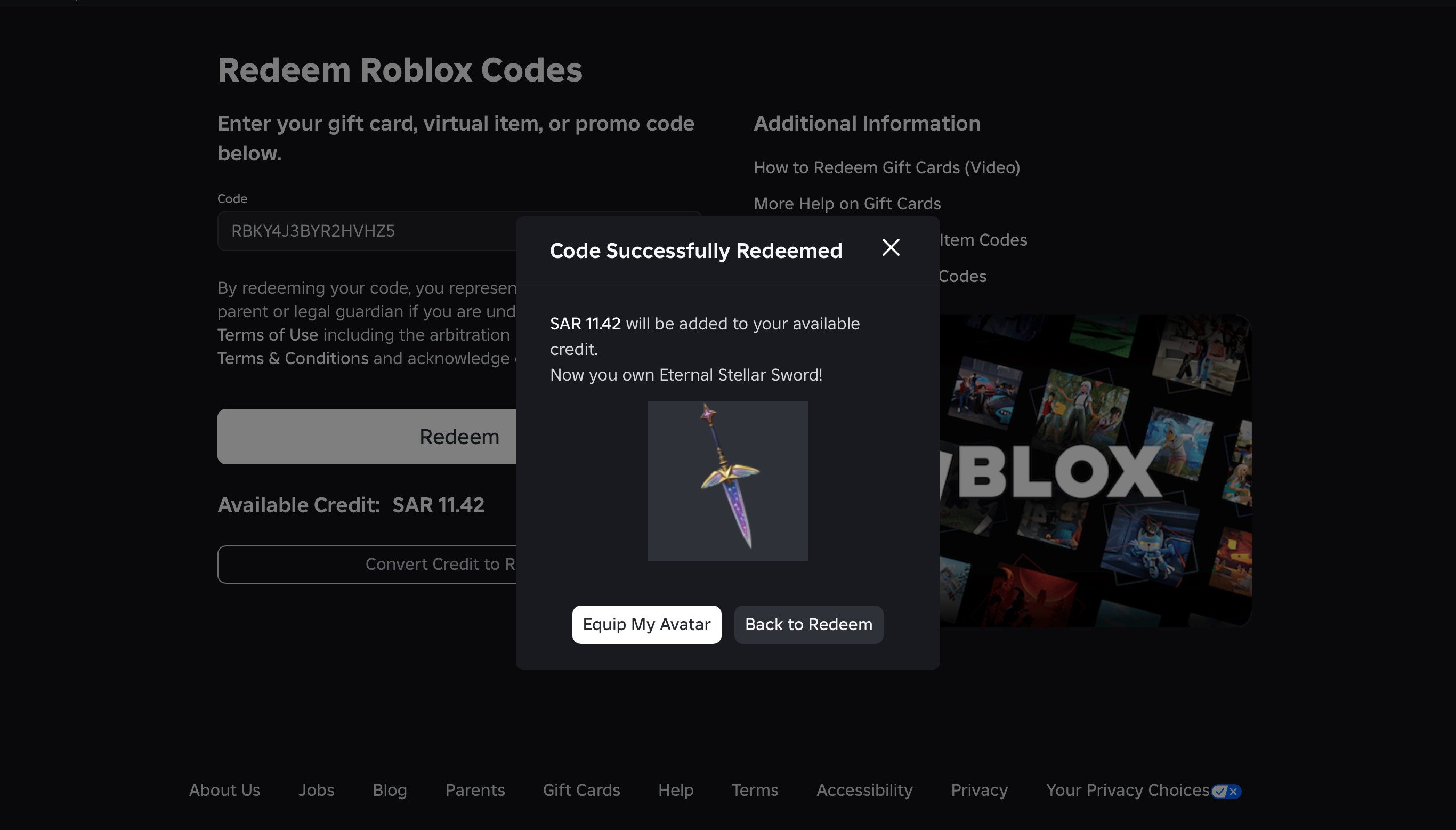Screen dimensions: 1456x830
Task: Open the Terms & Conditions link
Action: (x=293, y=359)
